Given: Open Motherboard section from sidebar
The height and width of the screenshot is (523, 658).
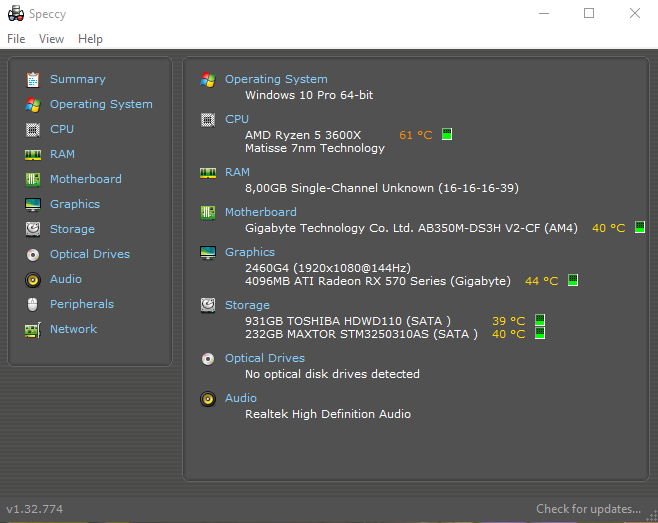Looking at the screenshot, I should [86, 179].
